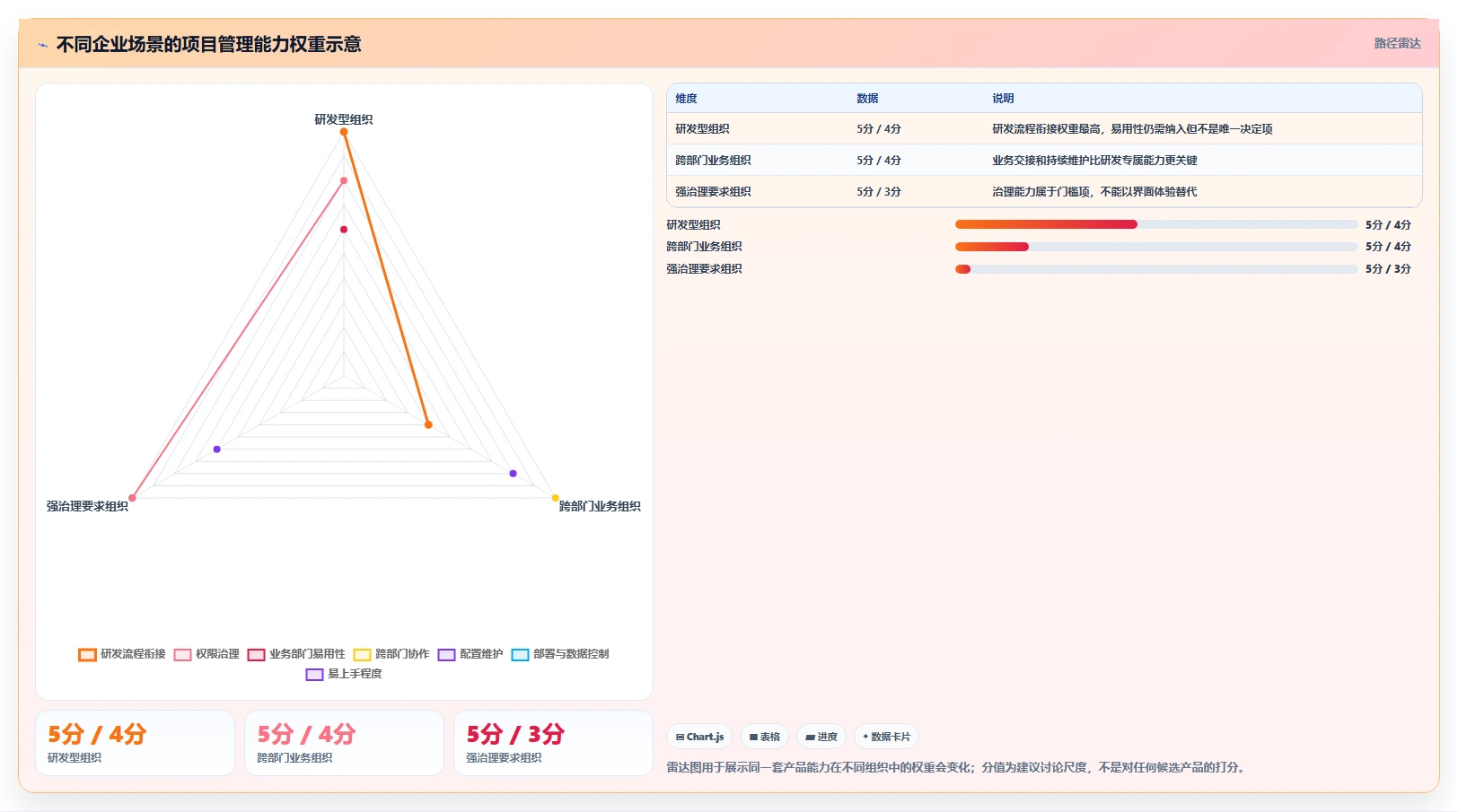
Task: Toggle the 配置维护 legend item
Action: coord(470,654)
